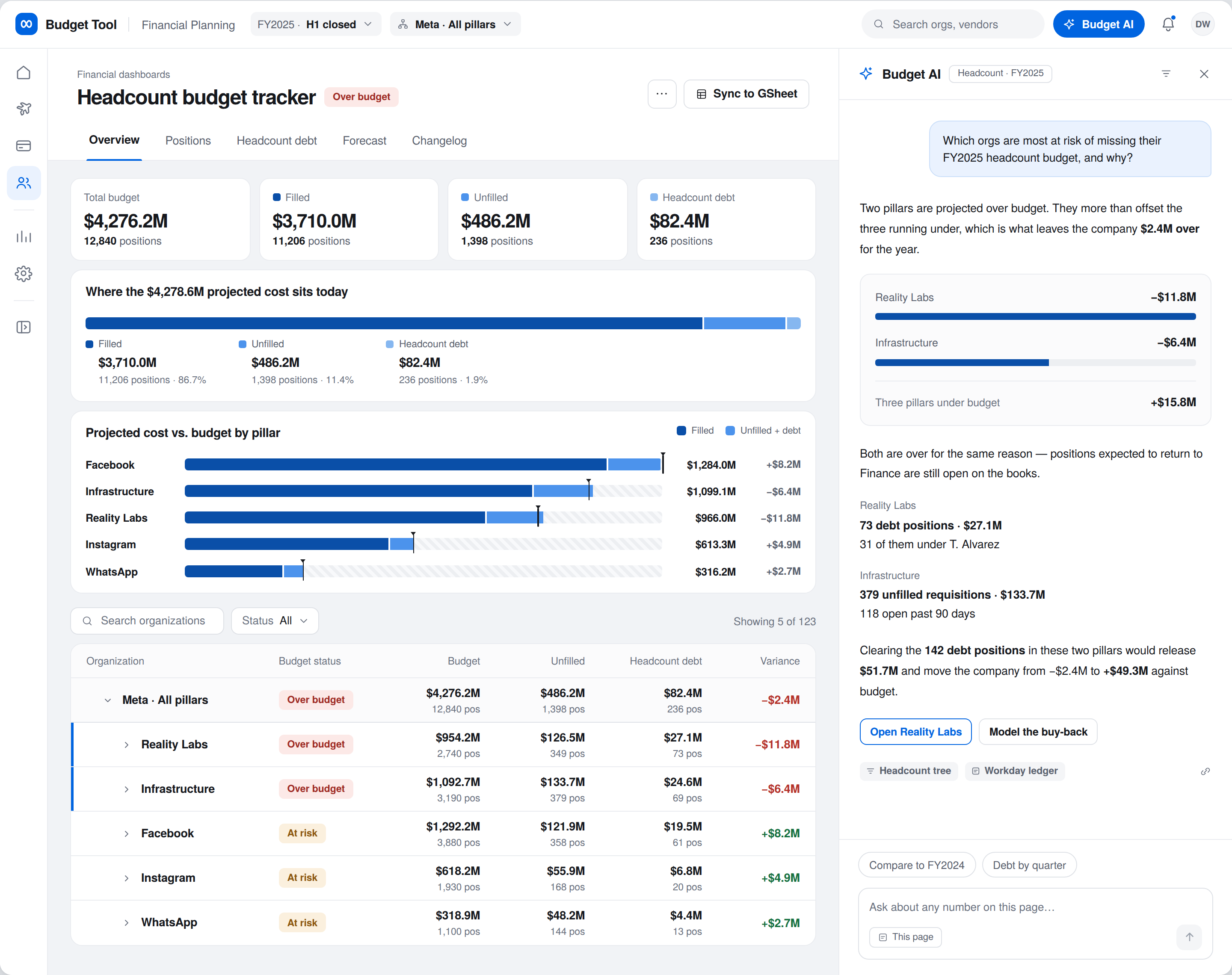Click the Unfilled + debt legend swatch
Screen dimensions: 1232x975
pos(730,431)
